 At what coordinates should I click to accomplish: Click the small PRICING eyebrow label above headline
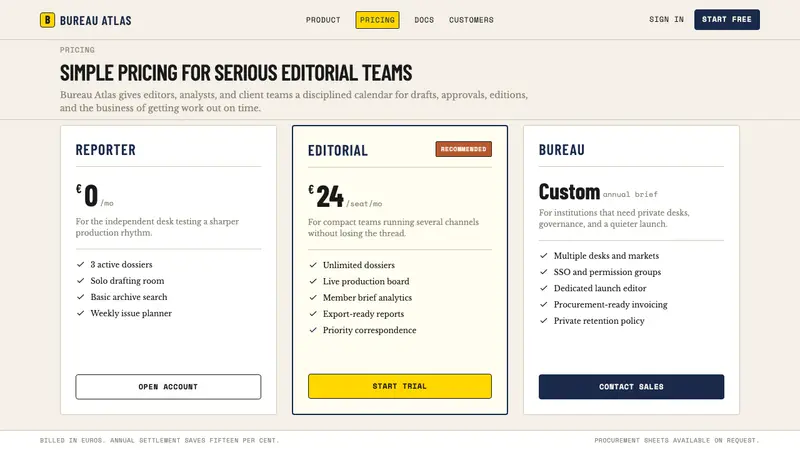[x=77, y=49]
